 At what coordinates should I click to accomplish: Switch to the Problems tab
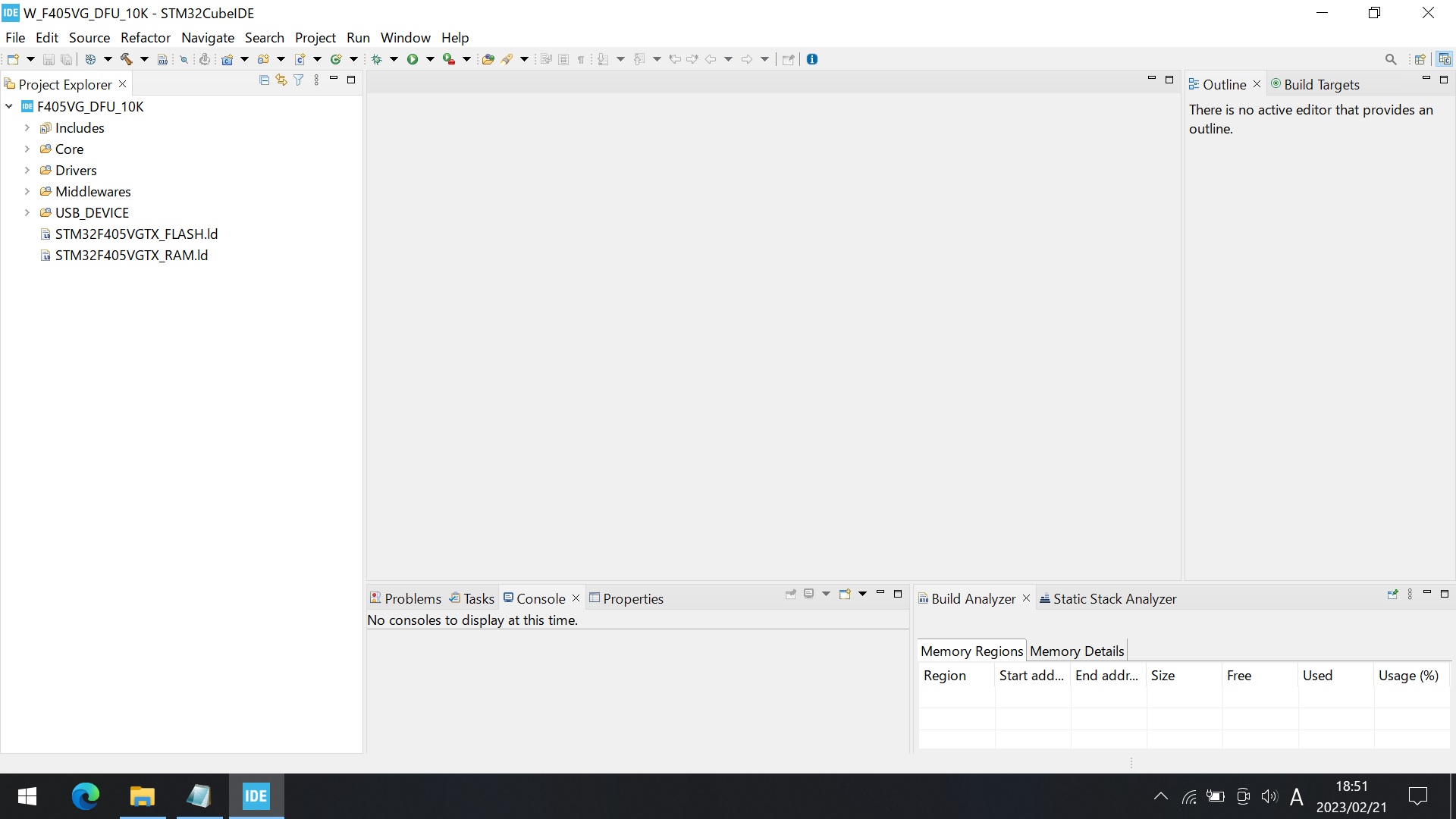(x=406, y=598)
